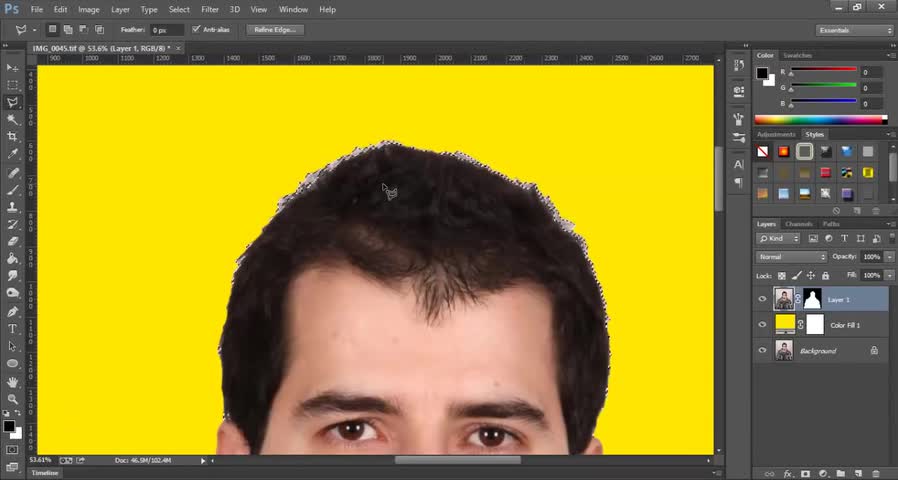Select the Magic Wand tool

click(12, 120)
